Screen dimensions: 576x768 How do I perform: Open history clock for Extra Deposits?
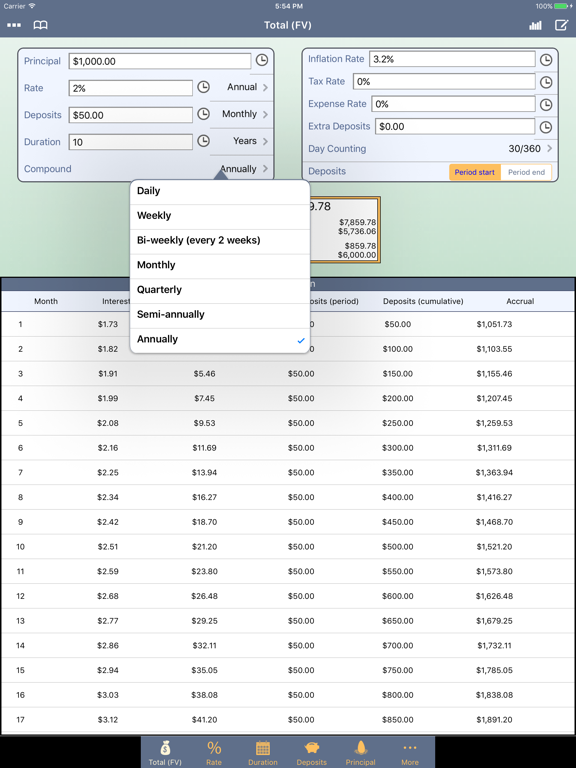[x=546, y=127]
